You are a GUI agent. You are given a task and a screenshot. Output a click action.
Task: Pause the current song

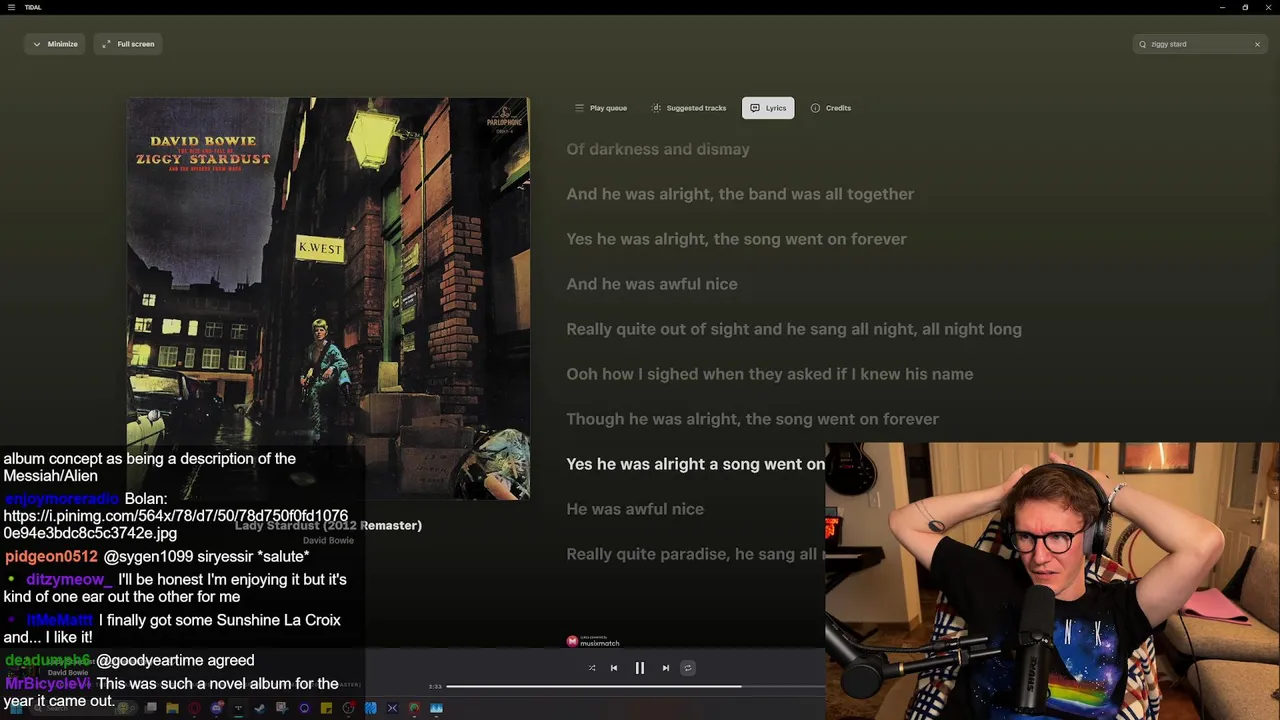click(640, 668)
